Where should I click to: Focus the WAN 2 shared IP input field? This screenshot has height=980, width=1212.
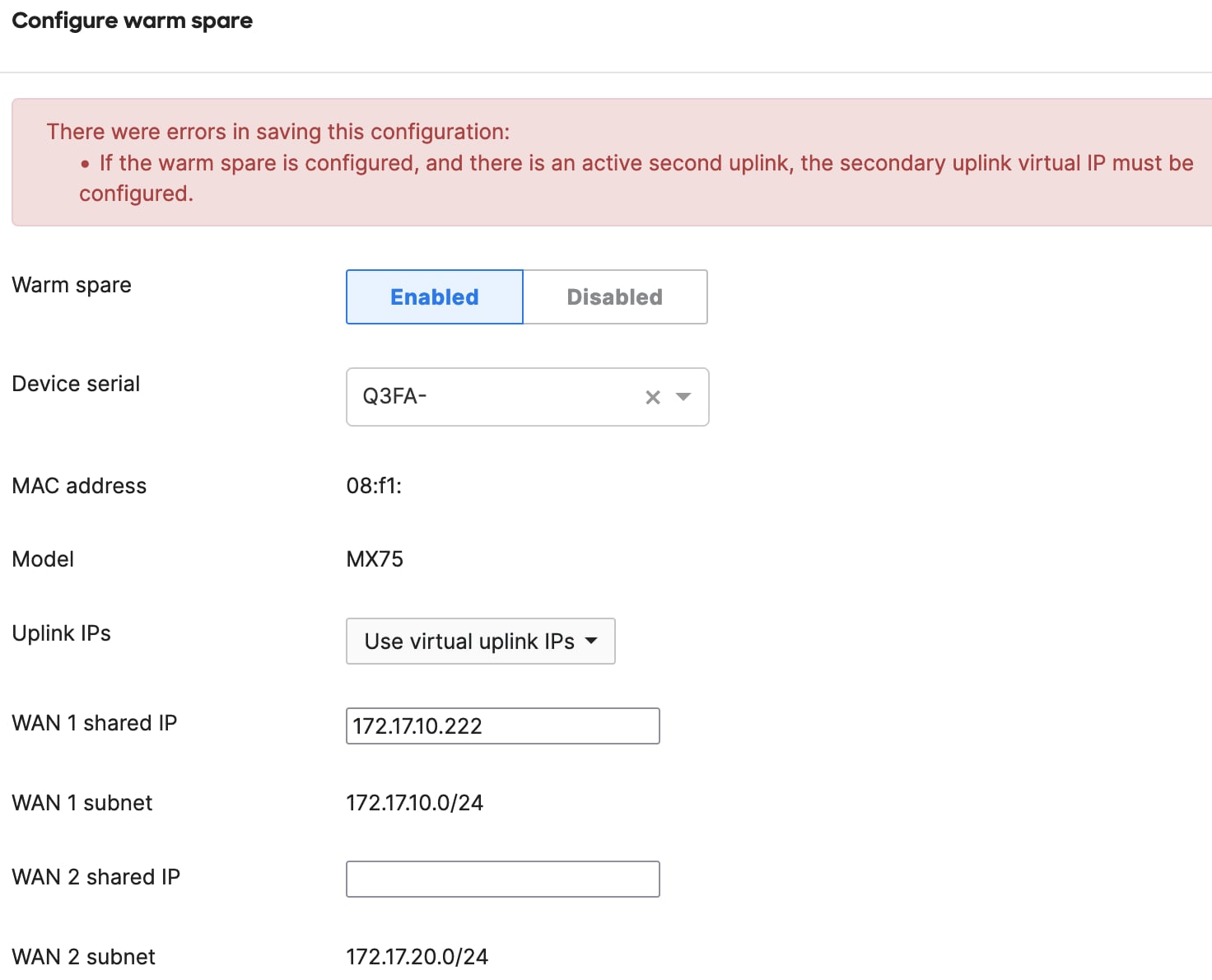click(x=502, y=879)
